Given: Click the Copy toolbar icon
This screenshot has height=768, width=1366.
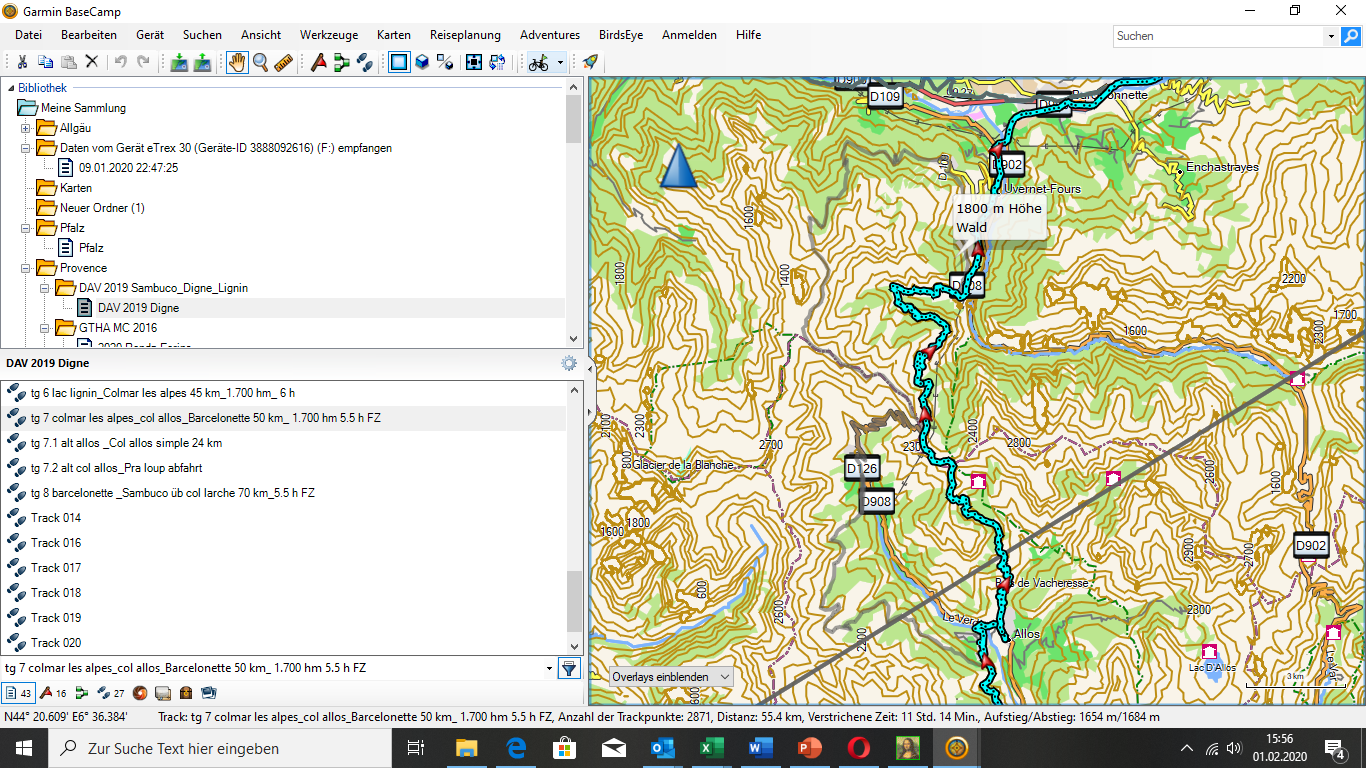Looking at the screenshot, I should pyautogui.click(x=46, y=62).
